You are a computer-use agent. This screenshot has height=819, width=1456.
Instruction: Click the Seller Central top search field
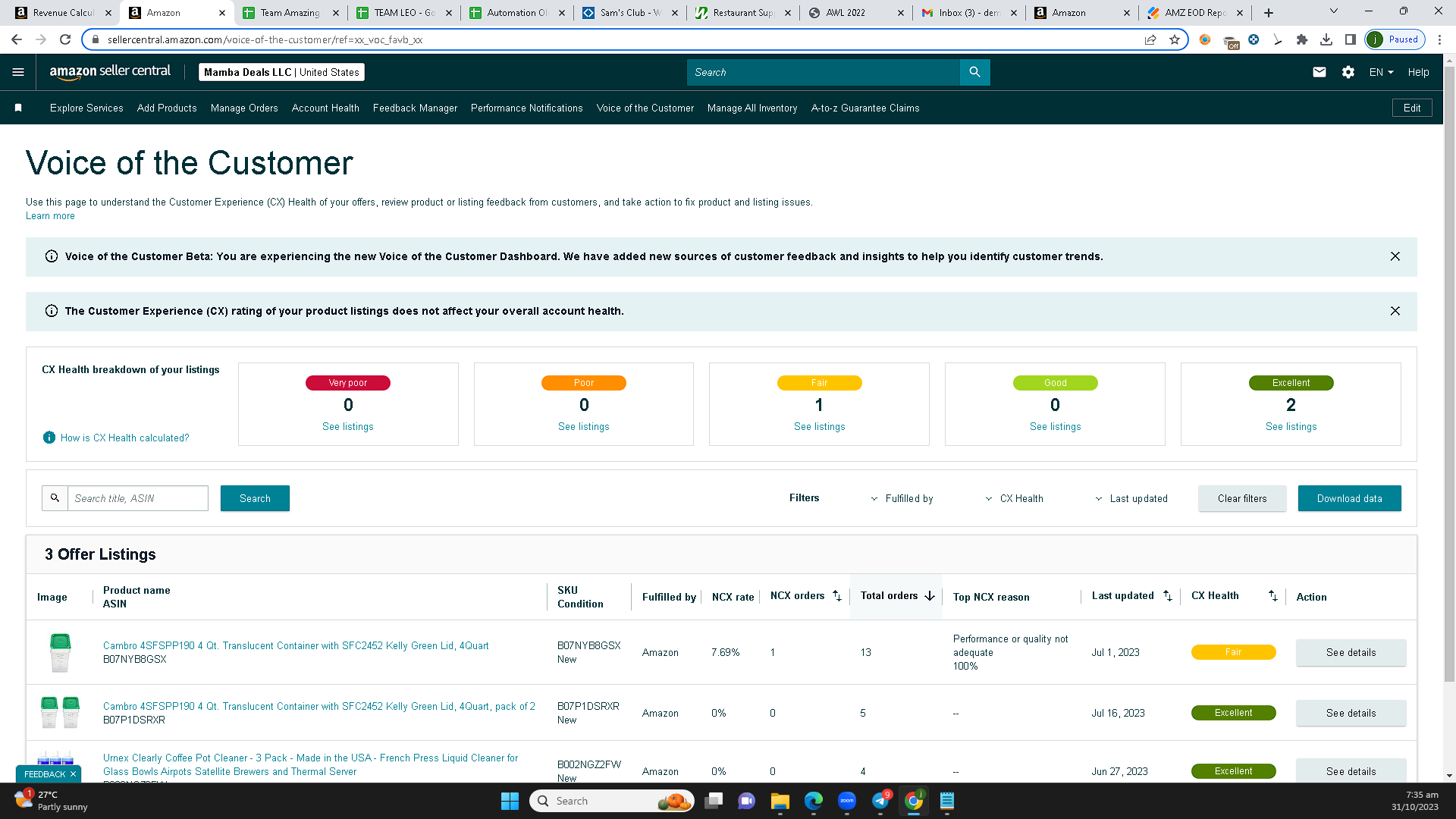(x=824, y=72)
